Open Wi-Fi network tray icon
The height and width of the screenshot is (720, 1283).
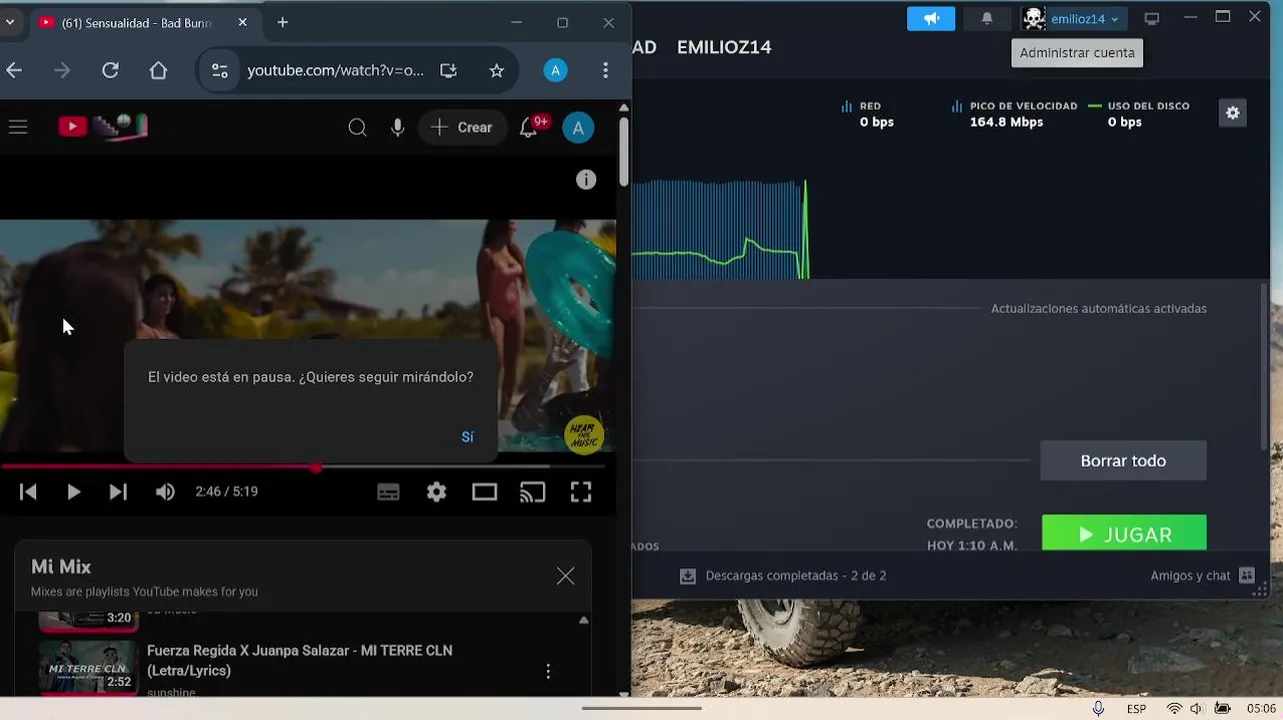(1174, 708)
